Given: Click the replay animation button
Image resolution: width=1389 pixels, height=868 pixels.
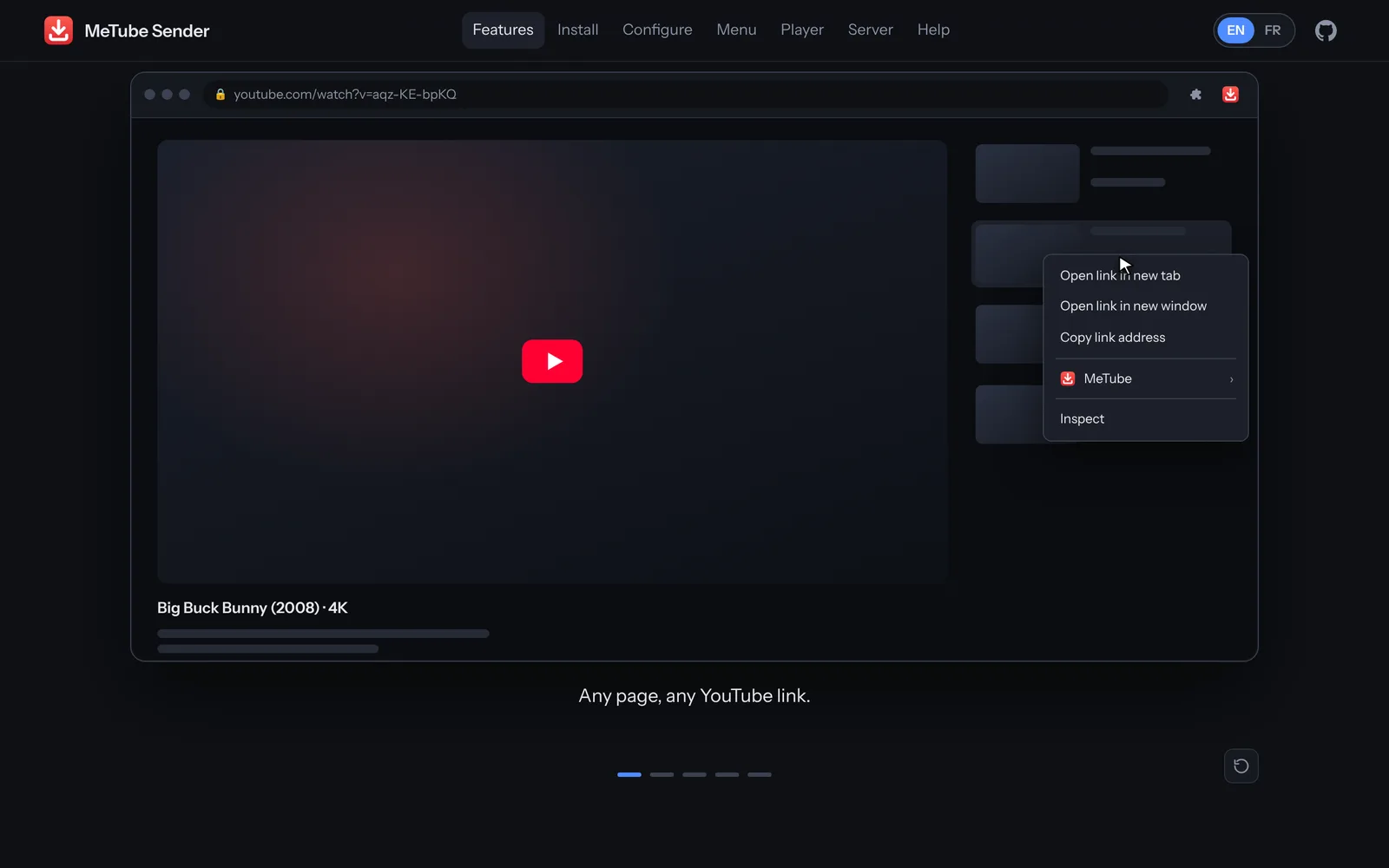Looking at the screenshot, I should [1241, 766].
